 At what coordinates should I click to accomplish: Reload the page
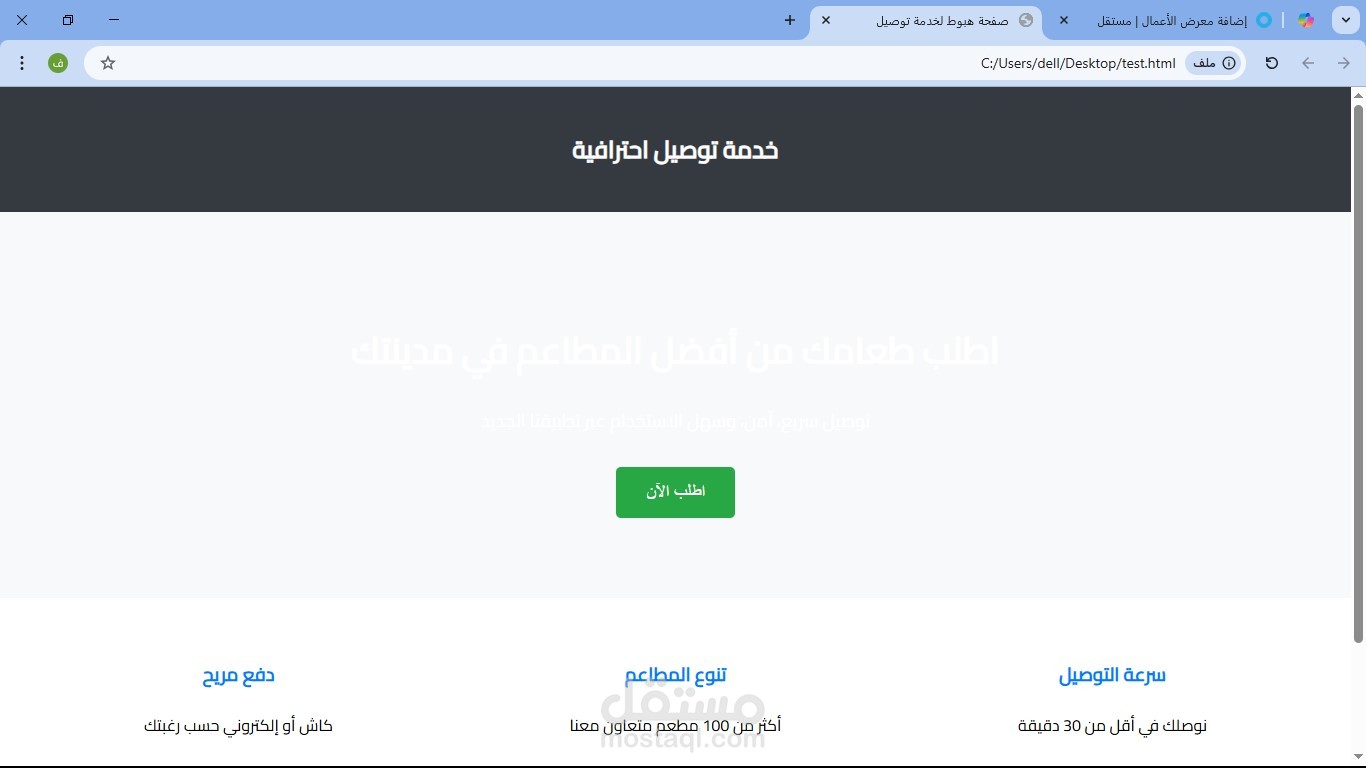1272,63
